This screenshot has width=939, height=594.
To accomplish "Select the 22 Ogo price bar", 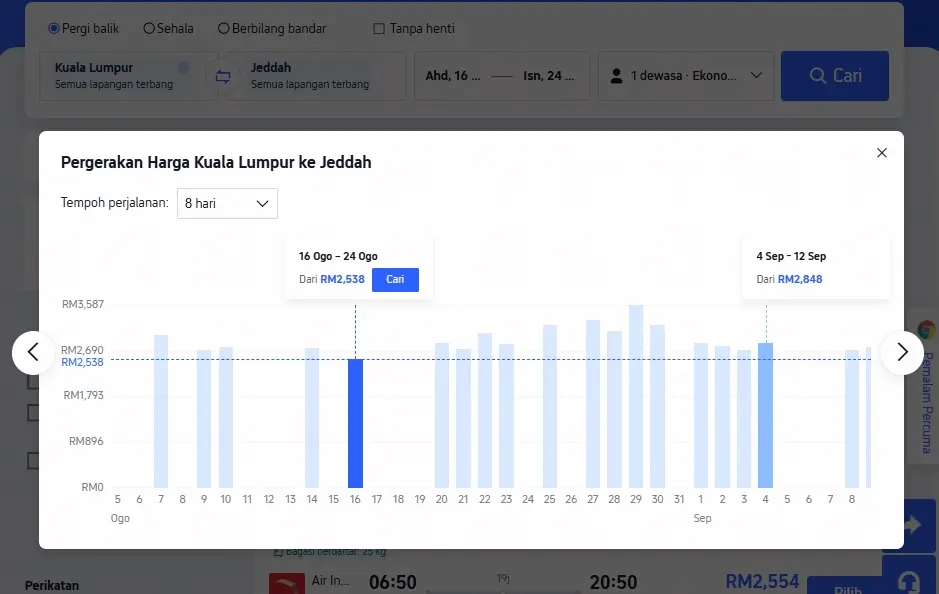I will 485,410.
